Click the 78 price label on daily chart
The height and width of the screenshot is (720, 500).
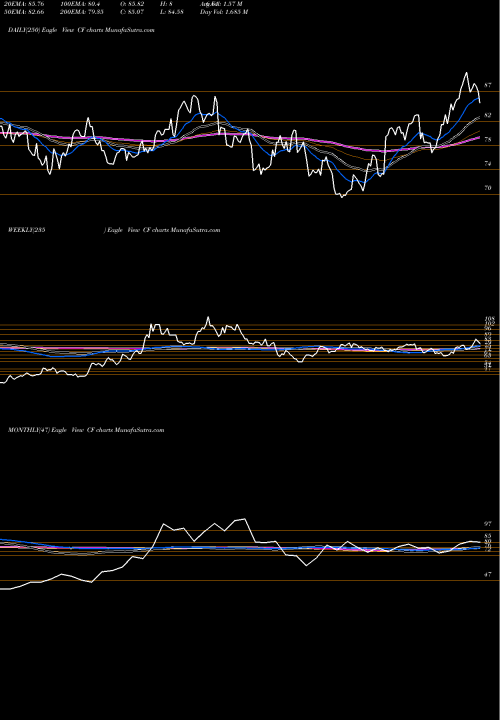(488, 140)
